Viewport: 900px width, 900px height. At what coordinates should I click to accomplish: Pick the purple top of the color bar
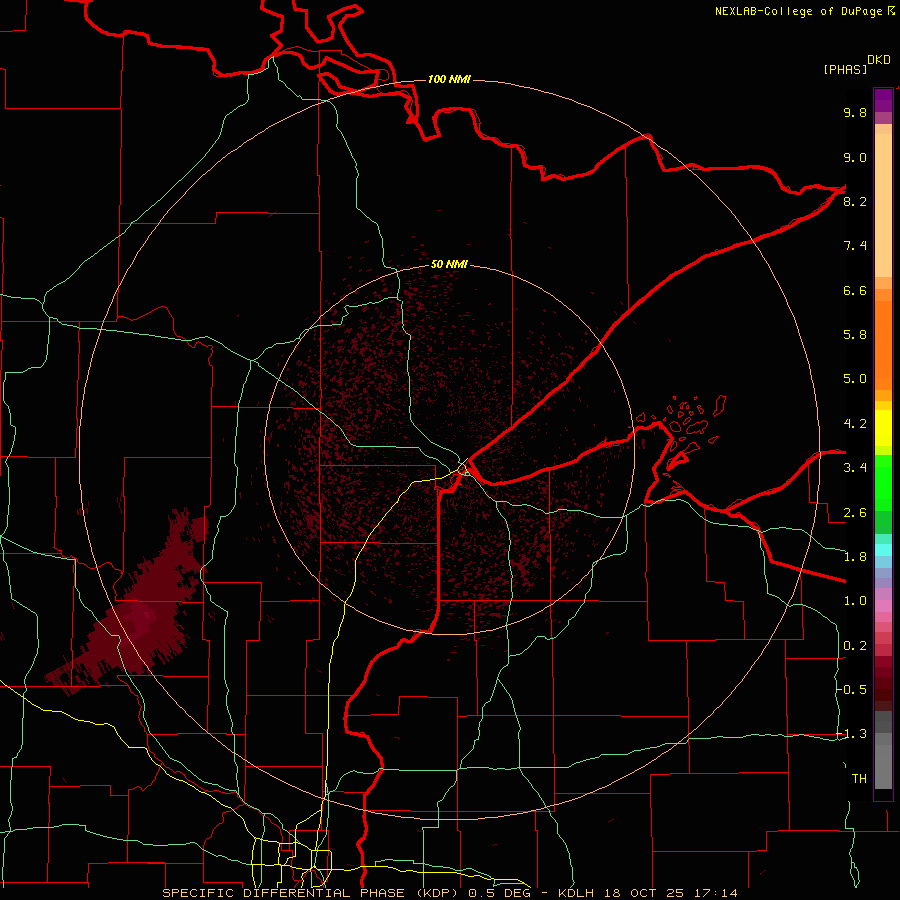pos(883,100)
